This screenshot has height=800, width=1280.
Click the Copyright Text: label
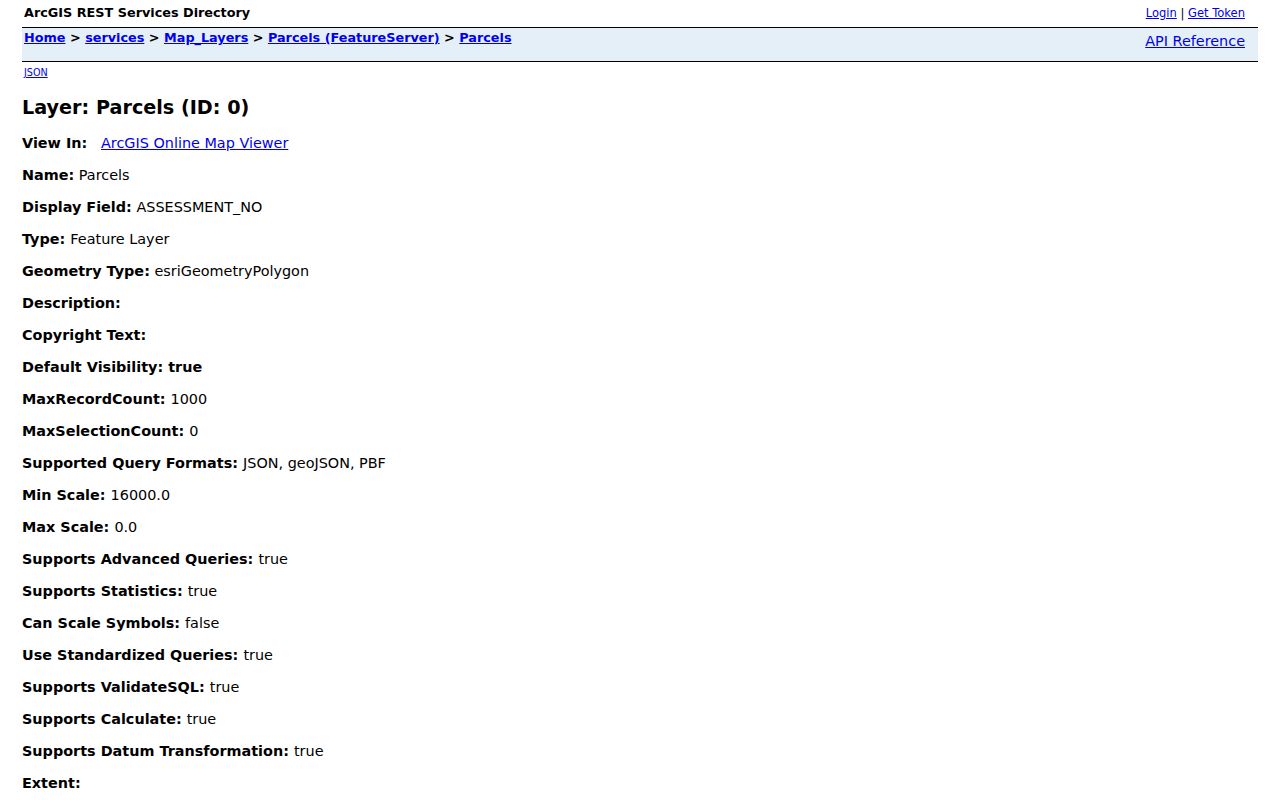[84, 335]
